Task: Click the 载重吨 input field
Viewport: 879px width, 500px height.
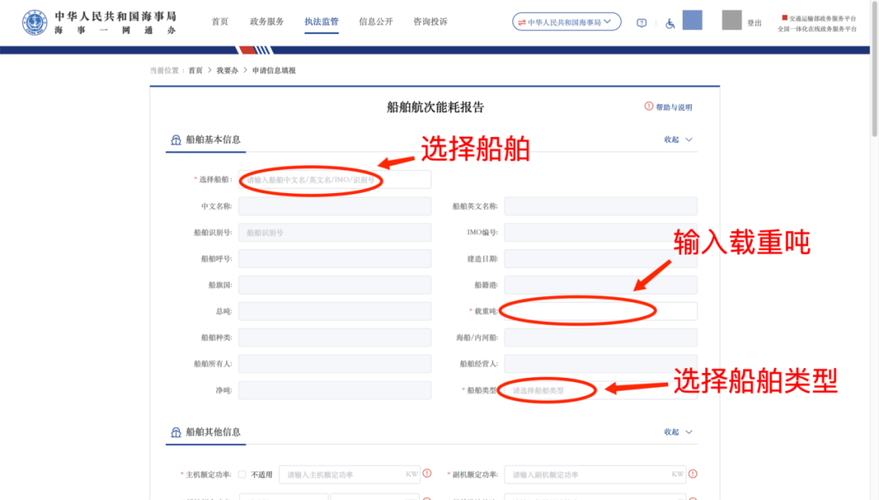Action: pyautogui.click(x=600, y=311)
